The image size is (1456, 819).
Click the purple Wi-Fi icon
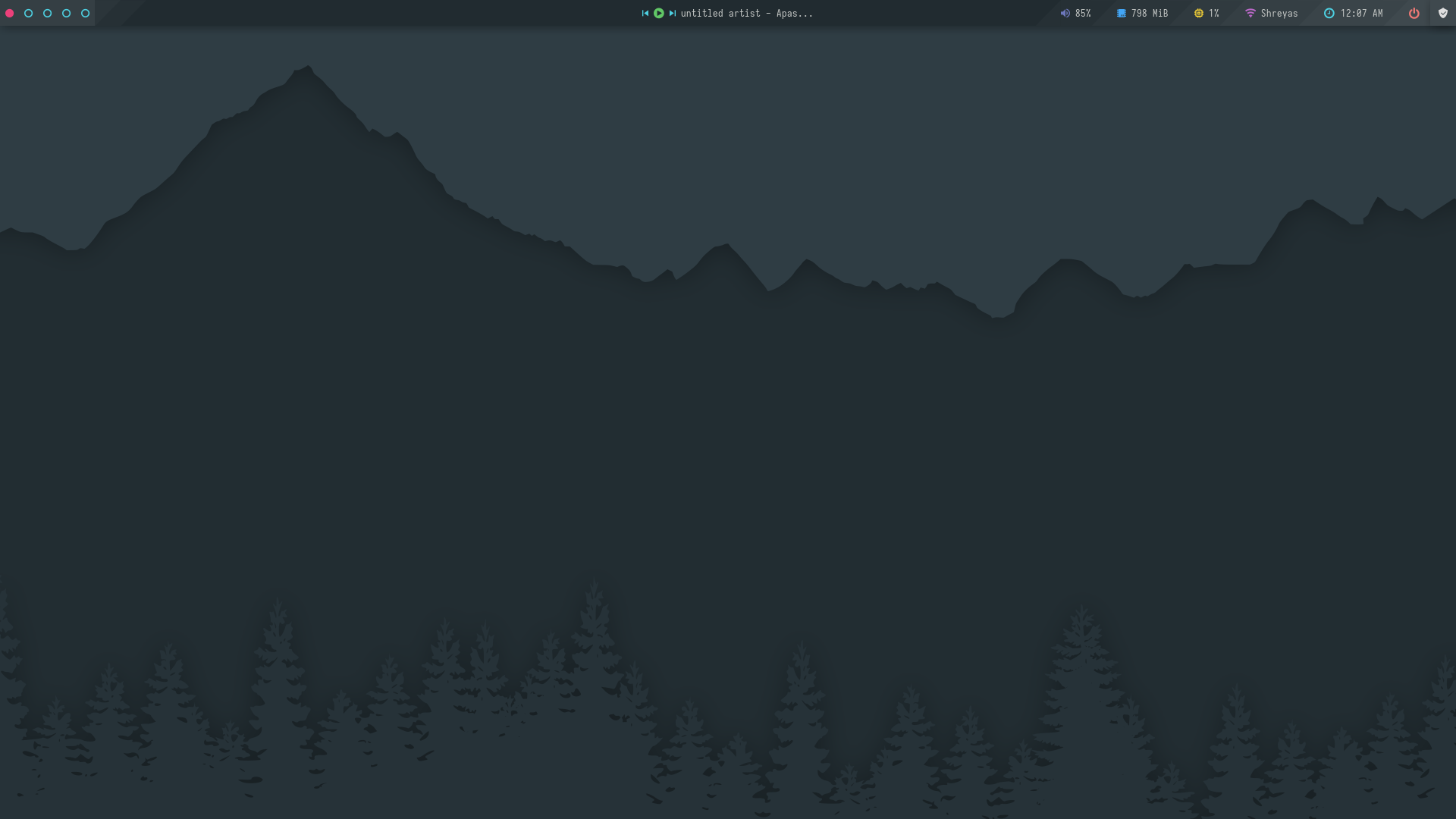(1250, 13)
